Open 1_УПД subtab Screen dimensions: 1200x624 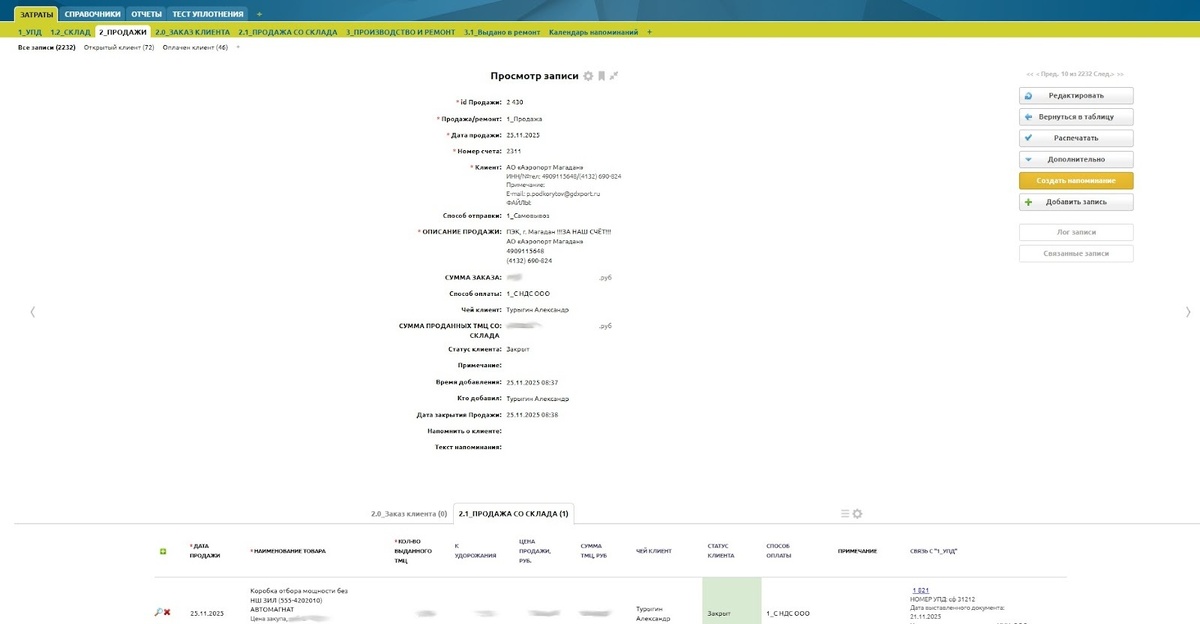pos(30,32)
